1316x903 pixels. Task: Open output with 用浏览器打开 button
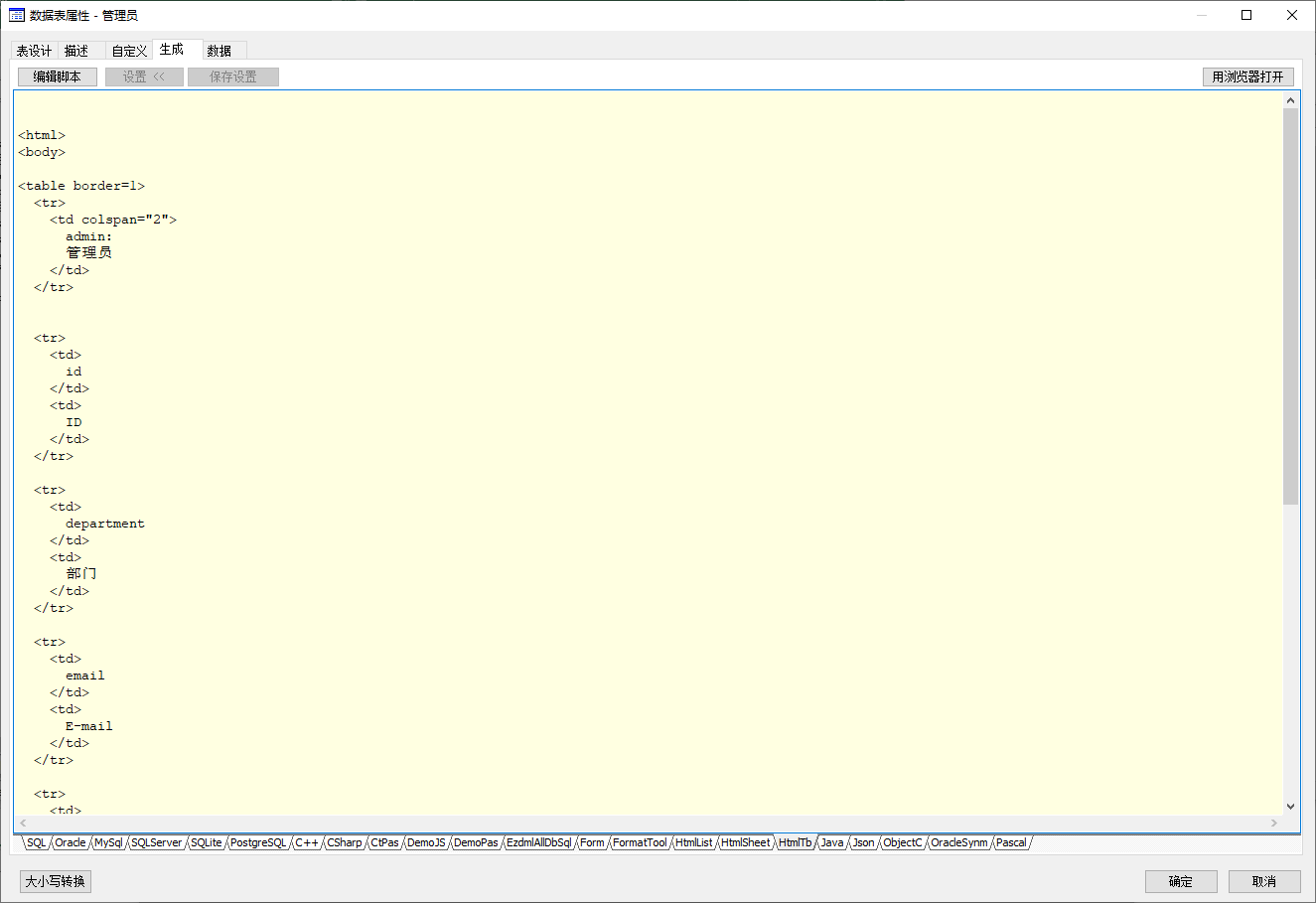tap(1247, 76)
